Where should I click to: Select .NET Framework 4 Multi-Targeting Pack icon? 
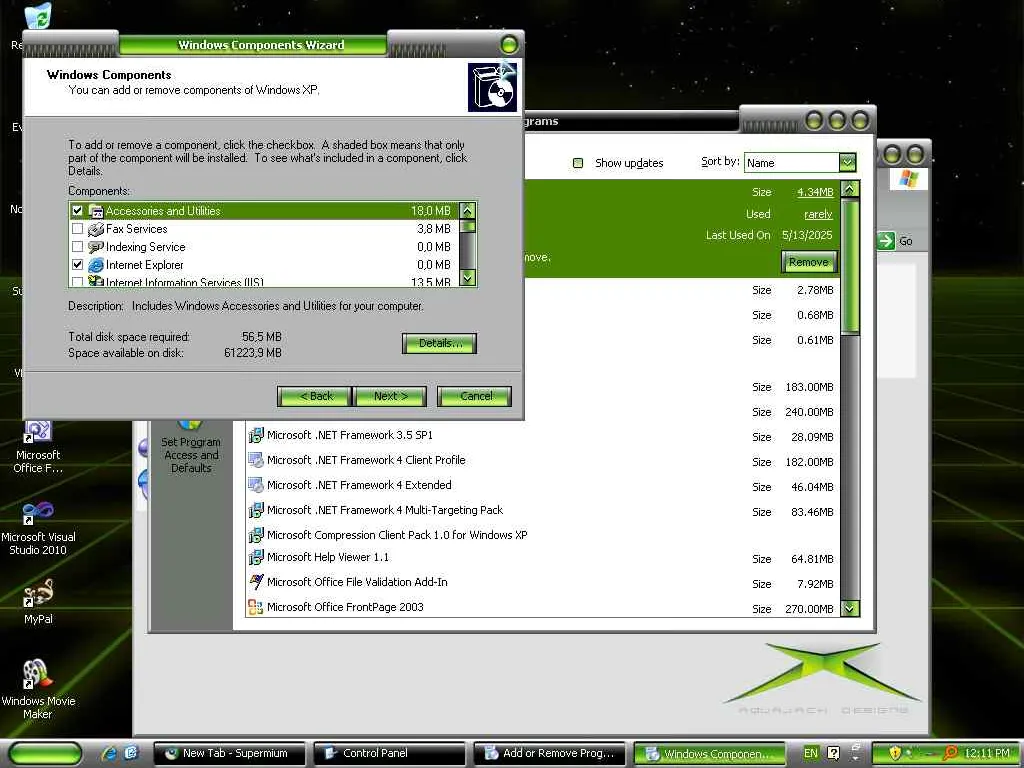pos(255,510)
